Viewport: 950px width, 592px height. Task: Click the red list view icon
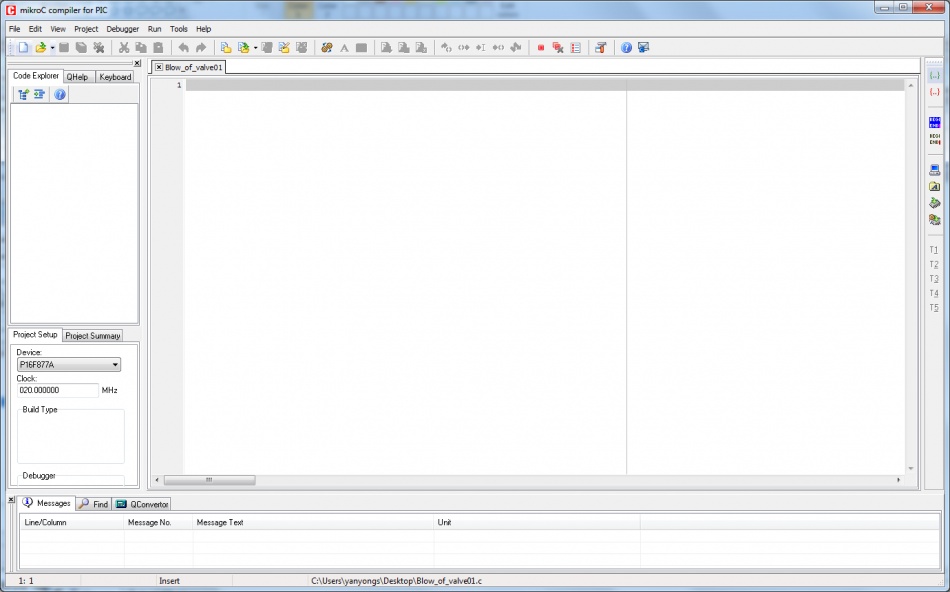tap(576, 47)
